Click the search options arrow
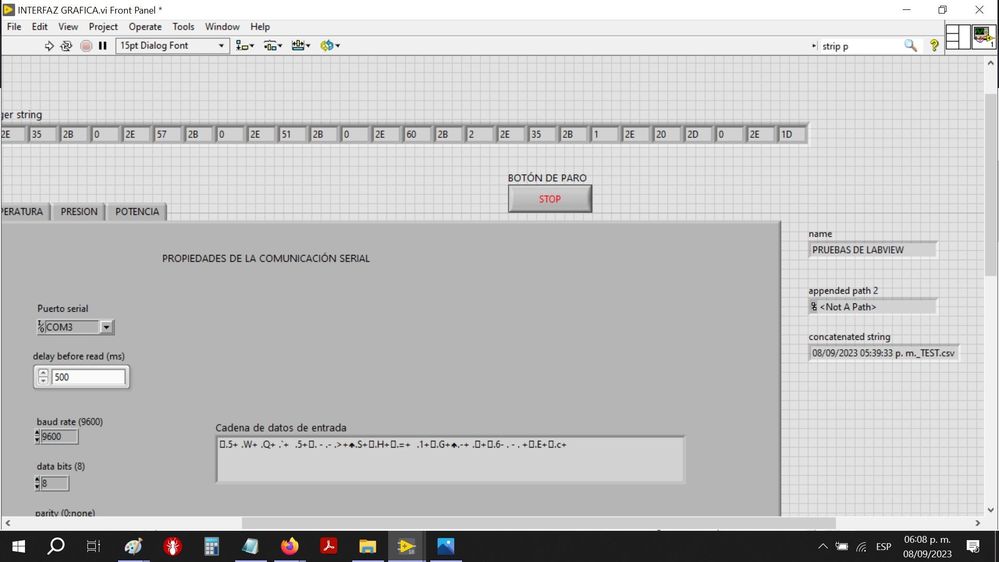Image resolution: width=999 pixels, height=562 pixels. [x=814, y=46]
